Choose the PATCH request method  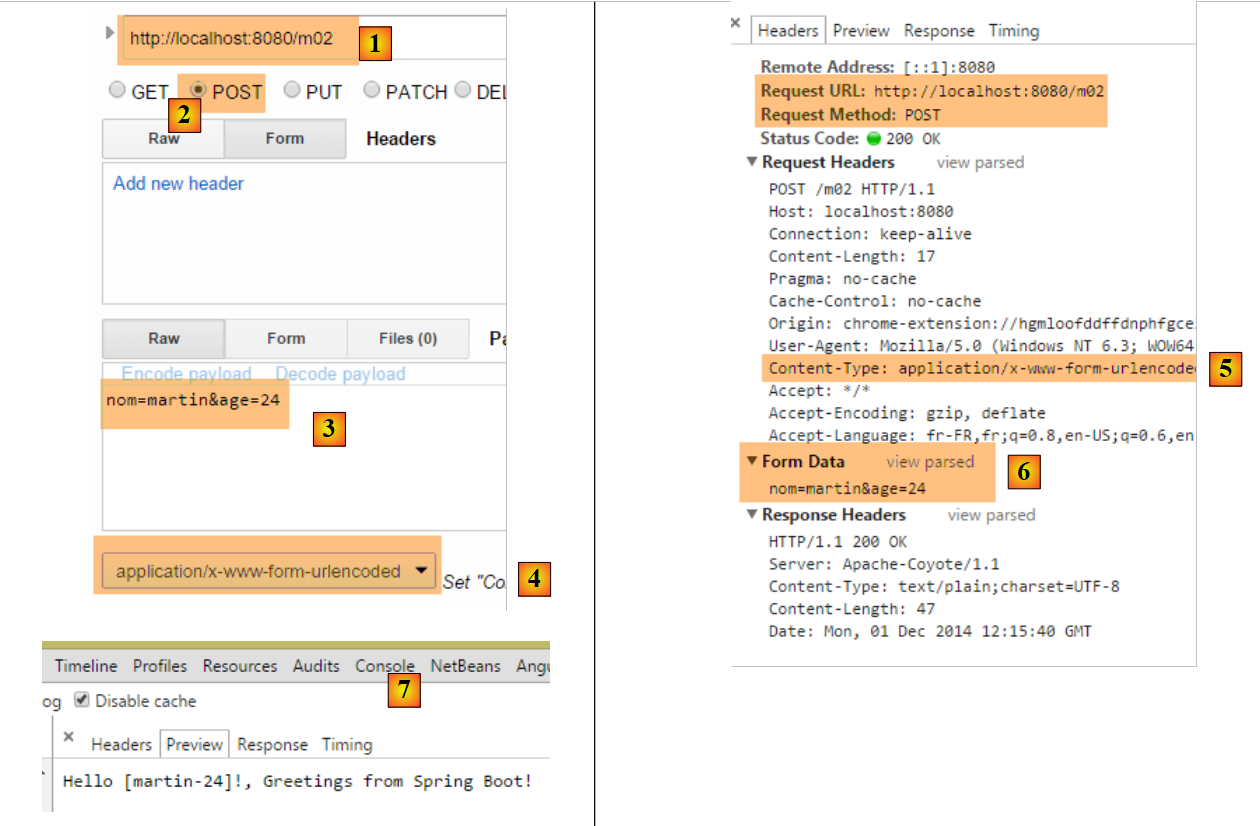(x=372, y=91)
